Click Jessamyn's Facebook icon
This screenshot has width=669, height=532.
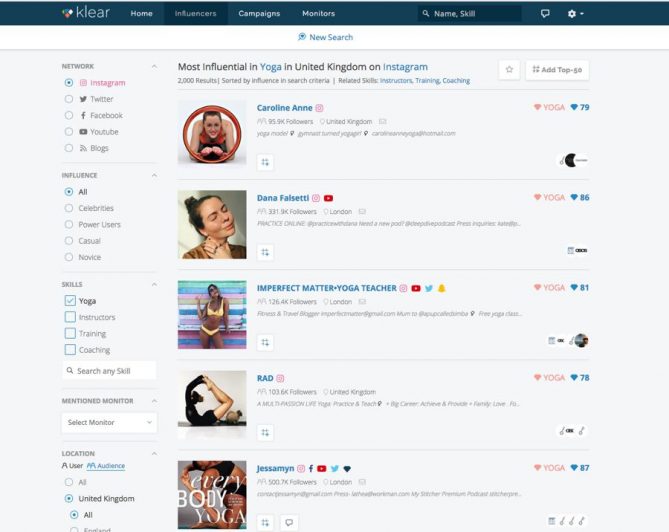click(x=311, y=468)
